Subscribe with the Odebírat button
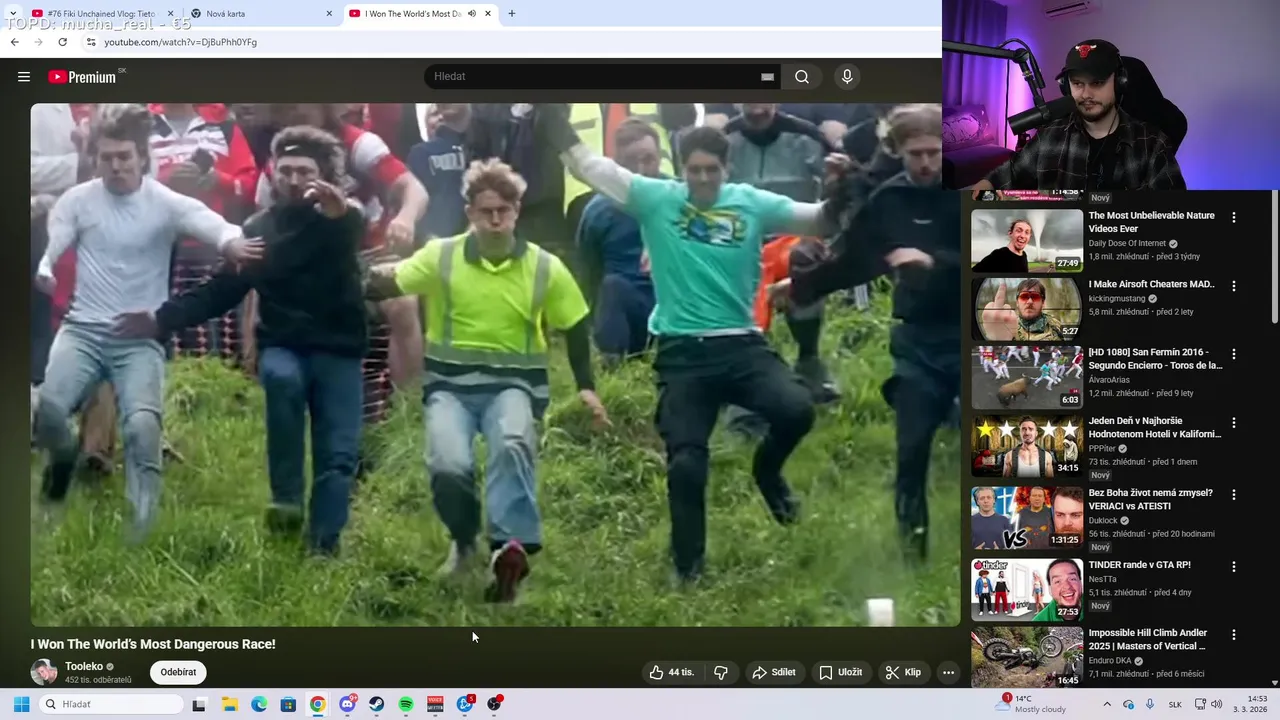The height and width of the screenshot is (720, 1280). pyautogui.click(x=178, y=672)
